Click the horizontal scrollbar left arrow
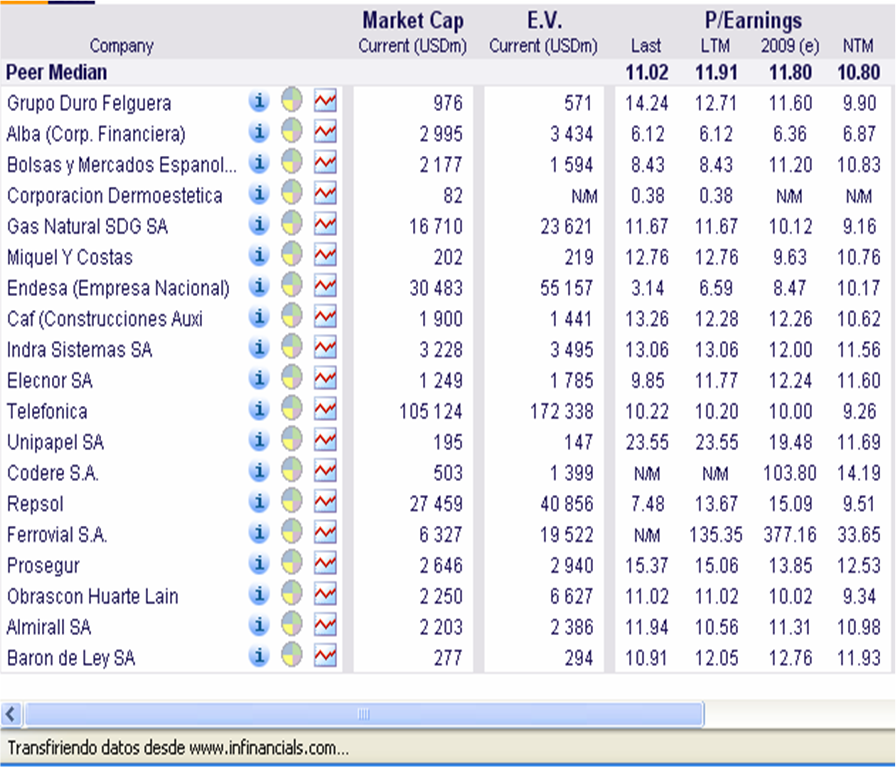Viewport: 896px width, 767px height. (x=12, y=714)
